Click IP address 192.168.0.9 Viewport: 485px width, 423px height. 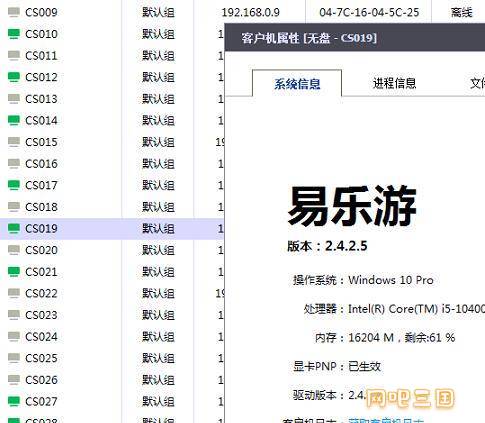(x=251, y=13)
